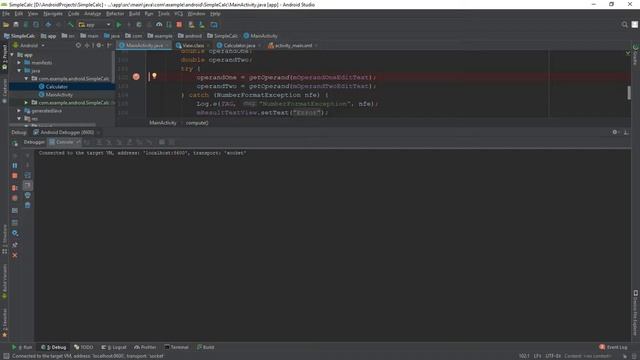Select Calculator class in project tree
This screenshot has width=640, height=360.
click(x=57, y=87)
